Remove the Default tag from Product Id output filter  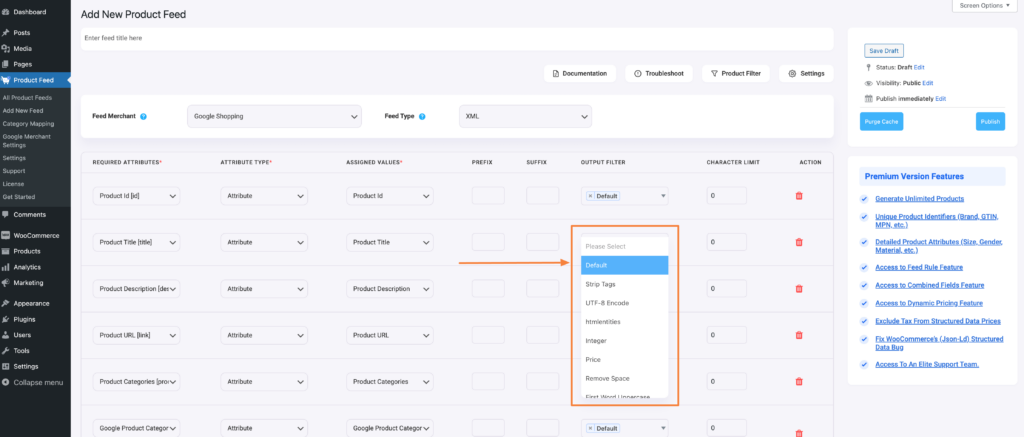[x=591, y=196]
